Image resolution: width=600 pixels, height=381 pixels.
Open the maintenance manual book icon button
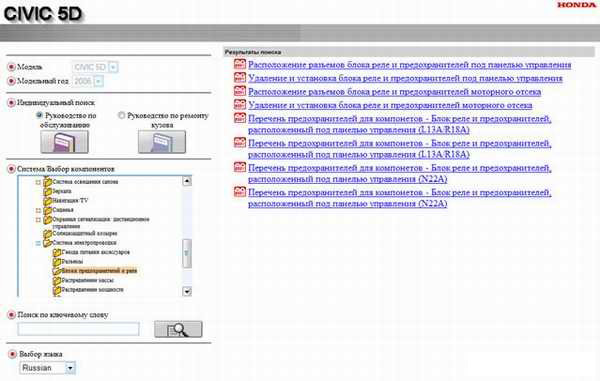pos(64,142)
